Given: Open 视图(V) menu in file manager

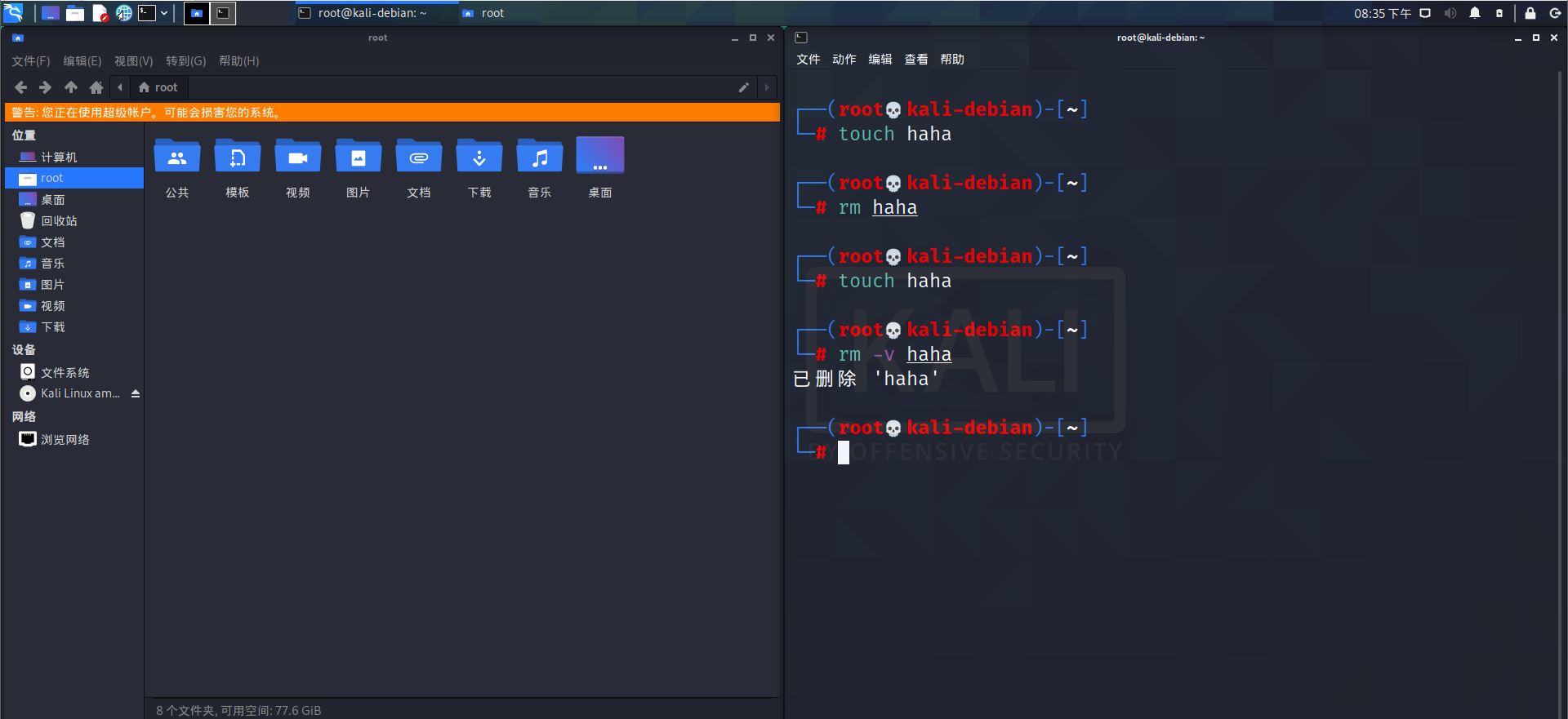Looking at the screenshot, I should click(134, 61).
